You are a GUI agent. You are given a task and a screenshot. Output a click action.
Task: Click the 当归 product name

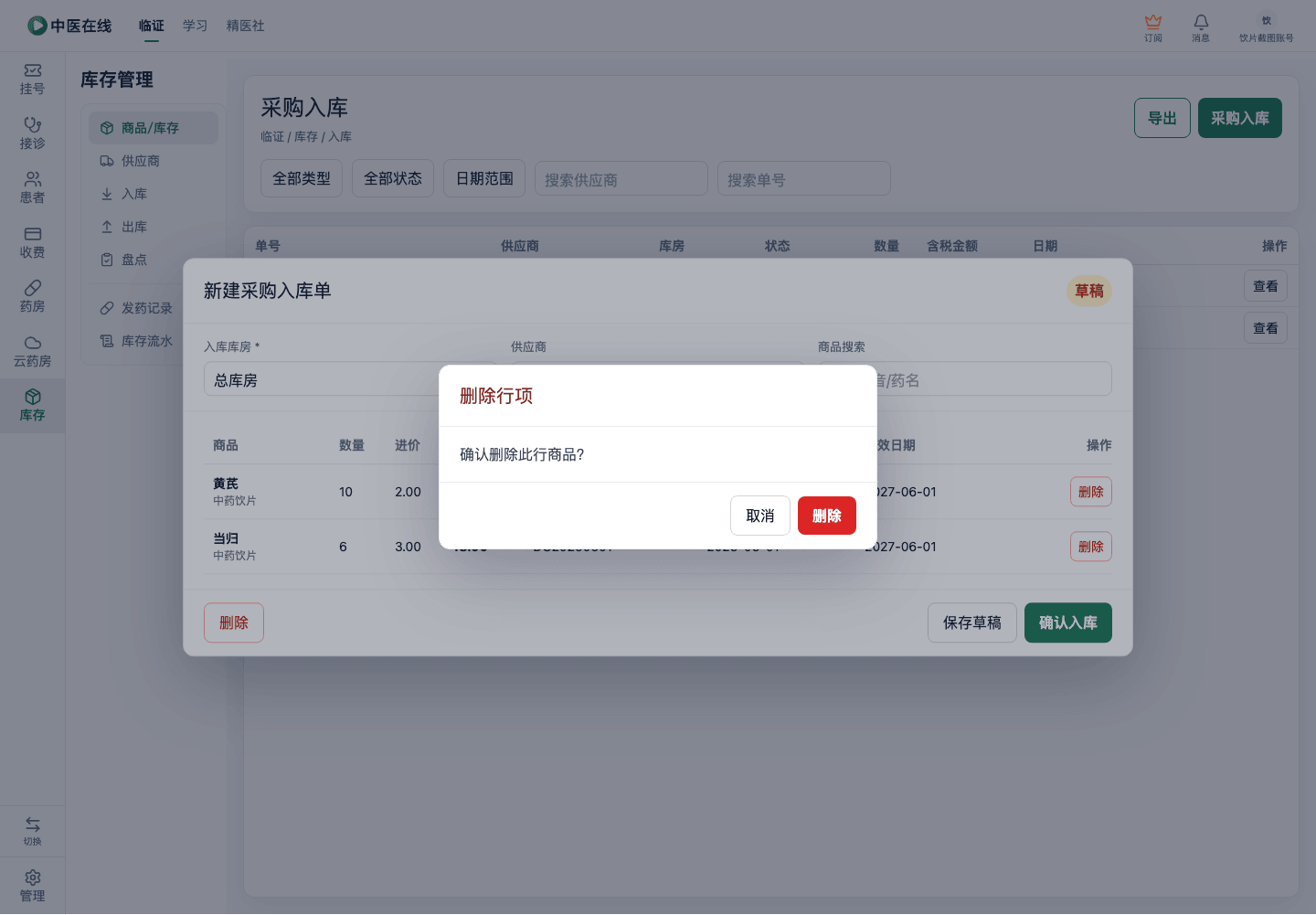(226, 538)
